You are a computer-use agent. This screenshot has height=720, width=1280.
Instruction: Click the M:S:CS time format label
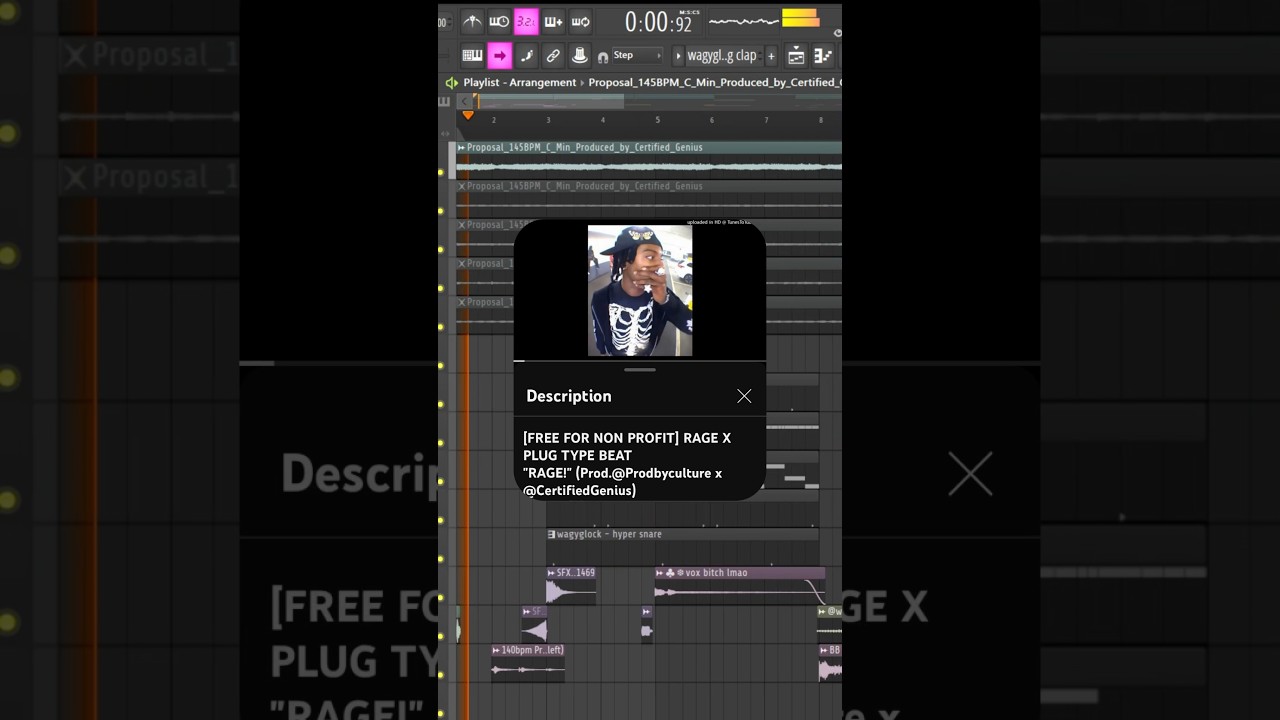click(689, 12)
